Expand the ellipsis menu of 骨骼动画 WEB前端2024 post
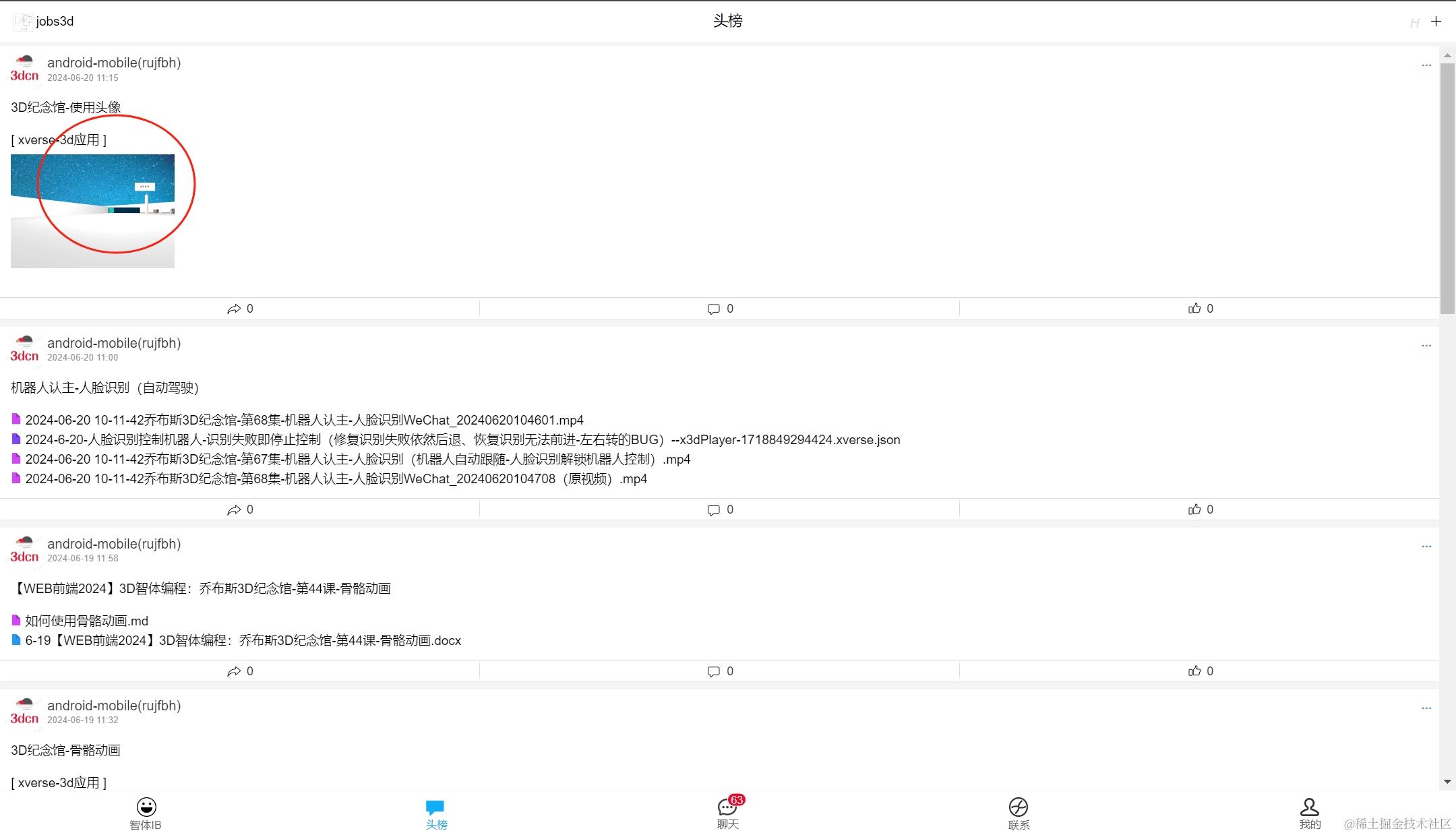 tap(1426, 547)
